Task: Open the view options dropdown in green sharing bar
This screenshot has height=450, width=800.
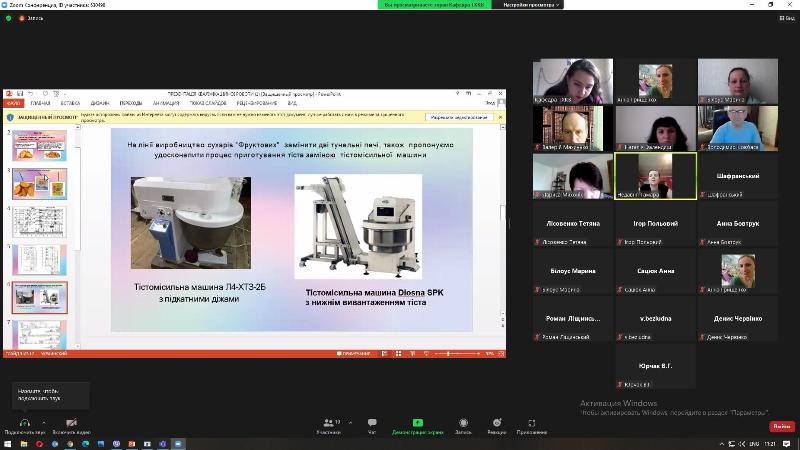Action: click(531, 5)
